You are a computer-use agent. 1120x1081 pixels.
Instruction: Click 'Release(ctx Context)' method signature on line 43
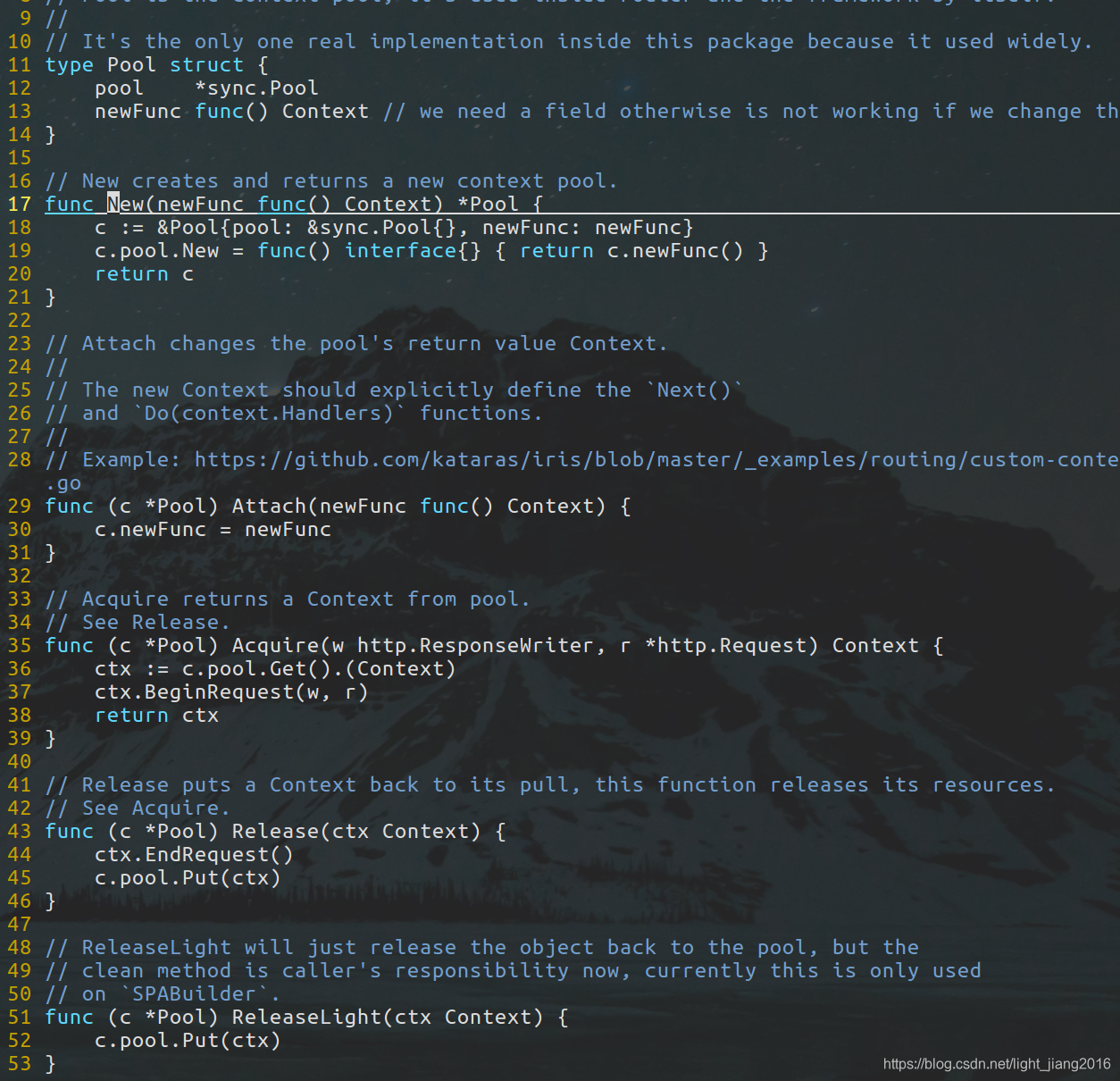click(356, 831)
